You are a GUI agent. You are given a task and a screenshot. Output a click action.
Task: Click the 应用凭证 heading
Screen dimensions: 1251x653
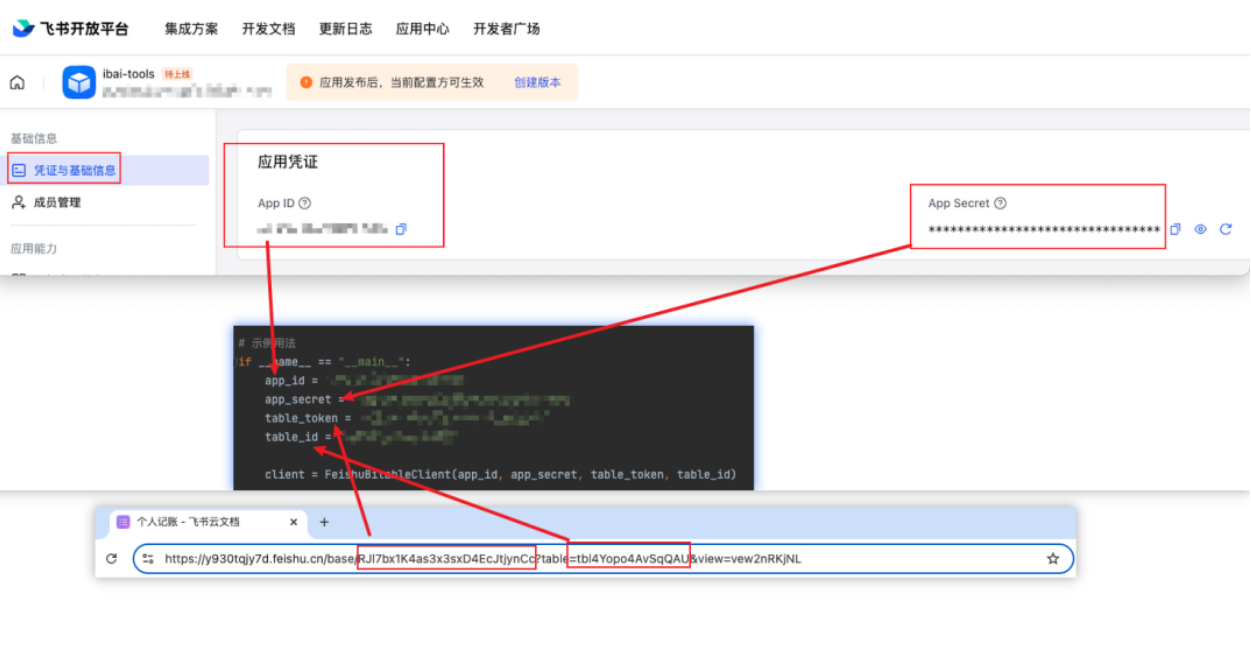coord(288,162)
